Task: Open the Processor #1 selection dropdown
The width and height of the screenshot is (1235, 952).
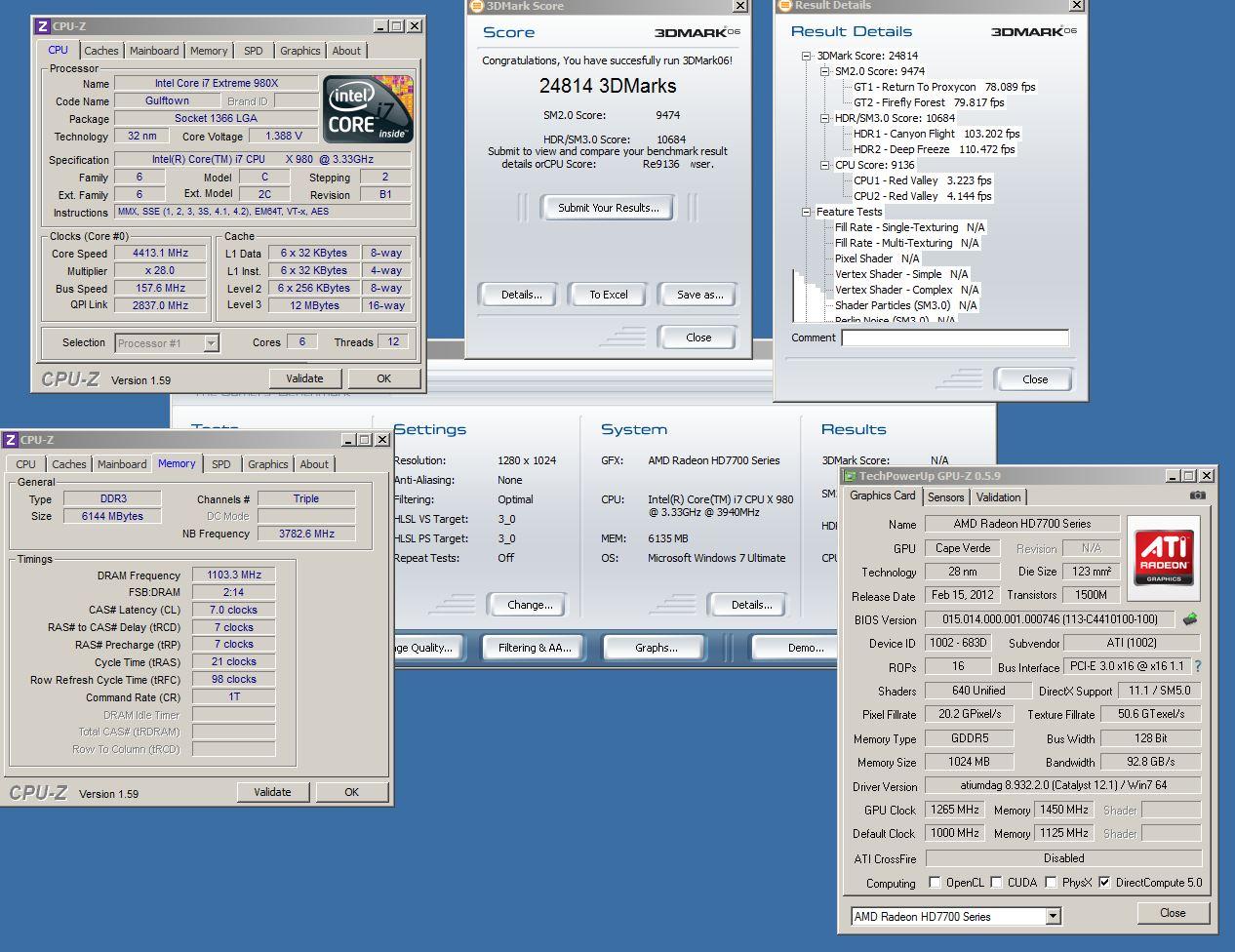Action: click(x=211, y=343)
